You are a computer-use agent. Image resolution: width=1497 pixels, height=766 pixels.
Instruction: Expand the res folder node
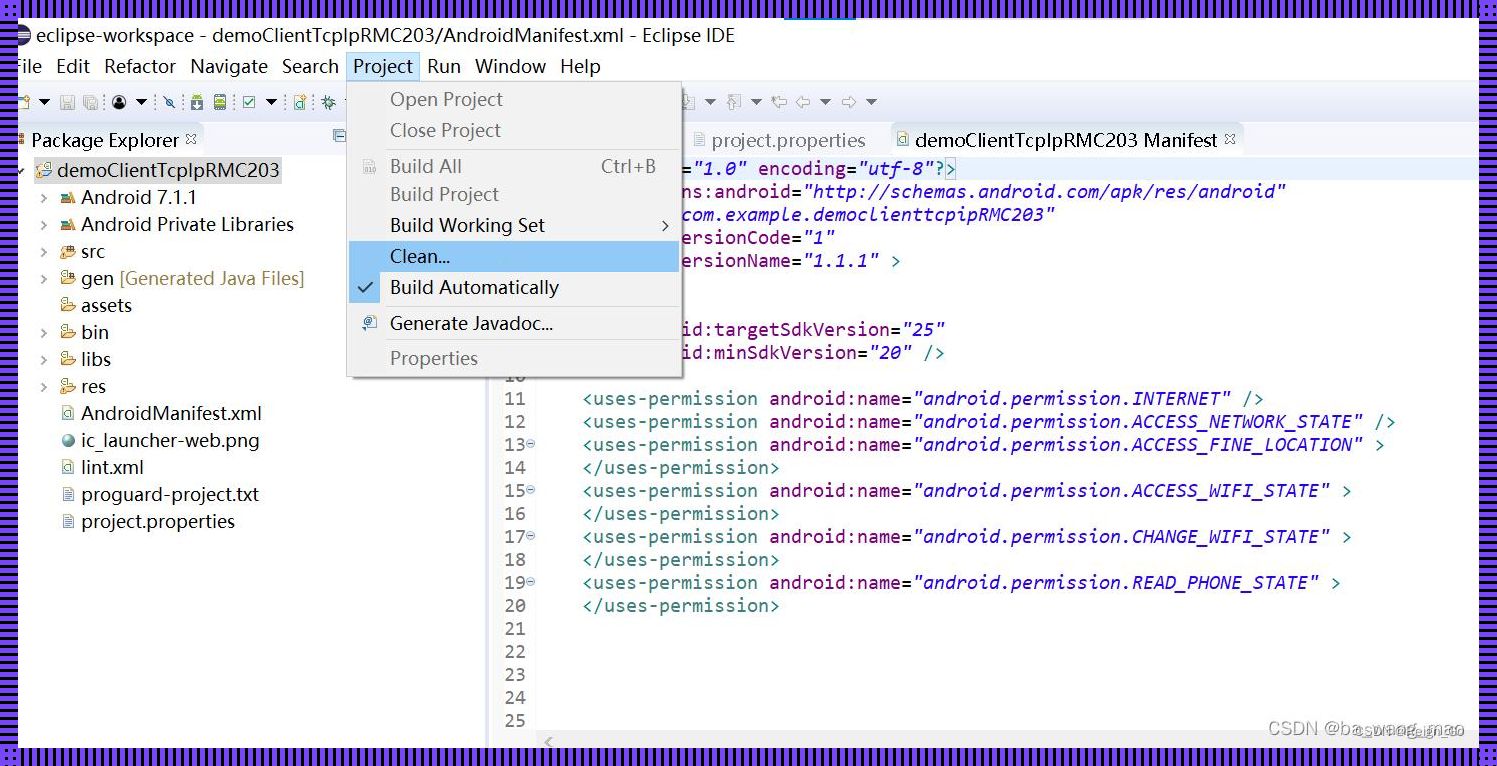pos(44,387)
